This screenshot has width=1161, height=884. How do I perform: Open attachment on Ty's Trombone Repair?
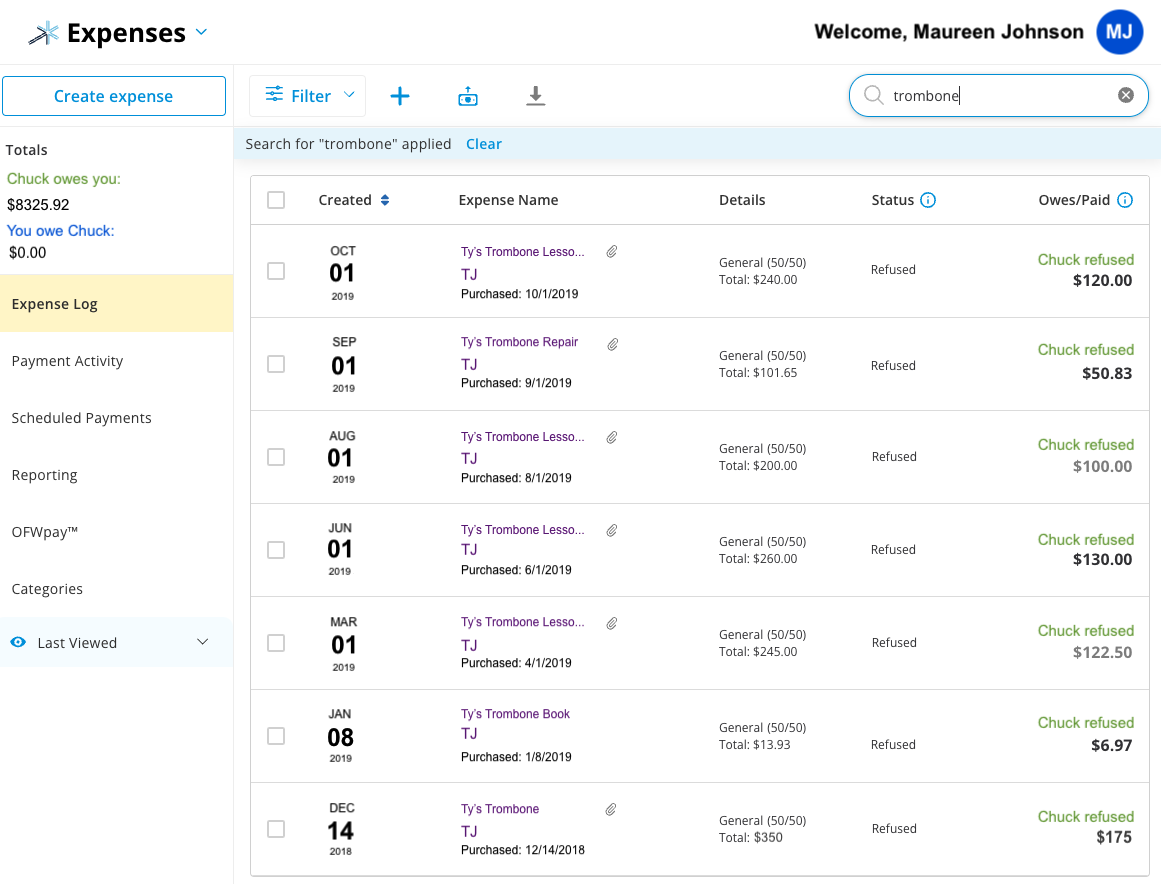point(613,344)
